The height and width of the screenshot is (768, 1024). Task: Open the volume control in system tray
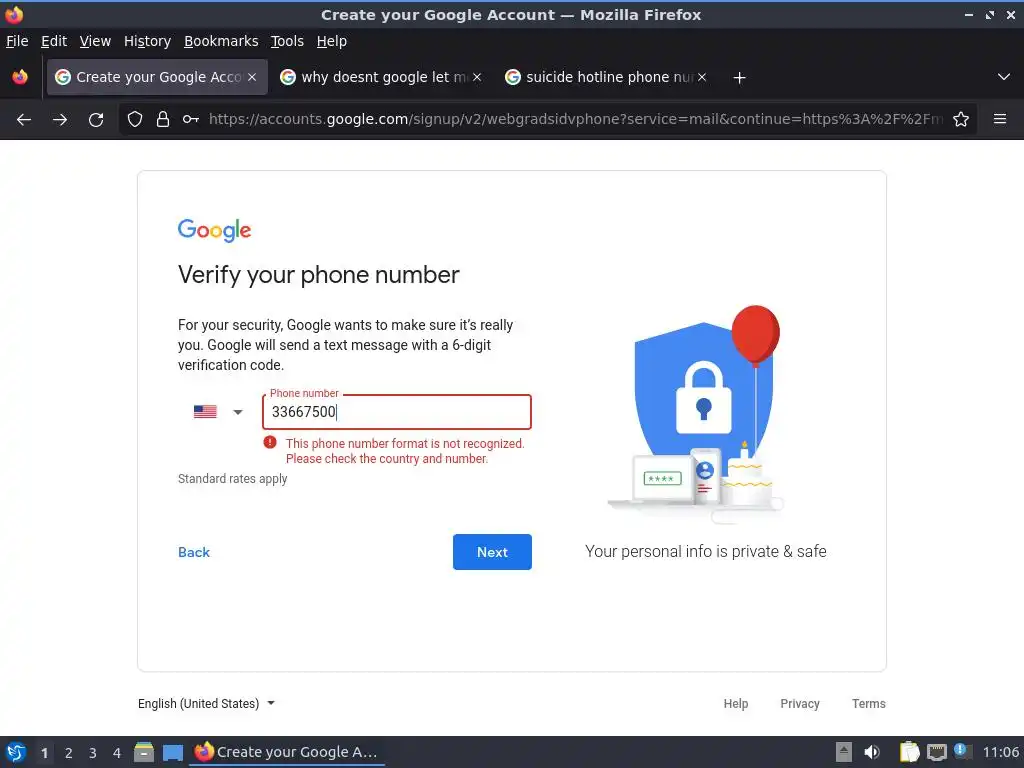[872, 752]
